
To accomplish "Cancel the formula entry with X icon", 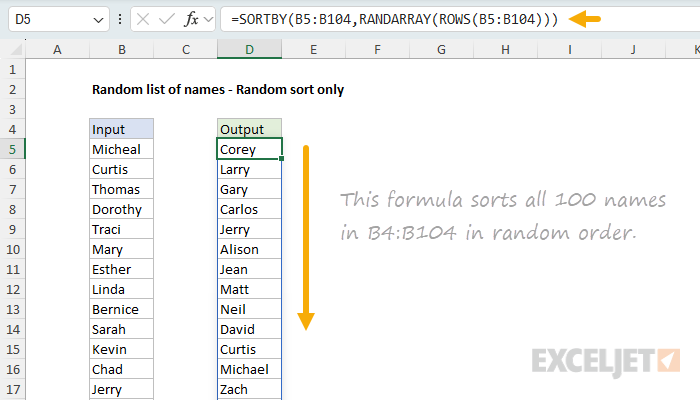I will pos(143,19).
